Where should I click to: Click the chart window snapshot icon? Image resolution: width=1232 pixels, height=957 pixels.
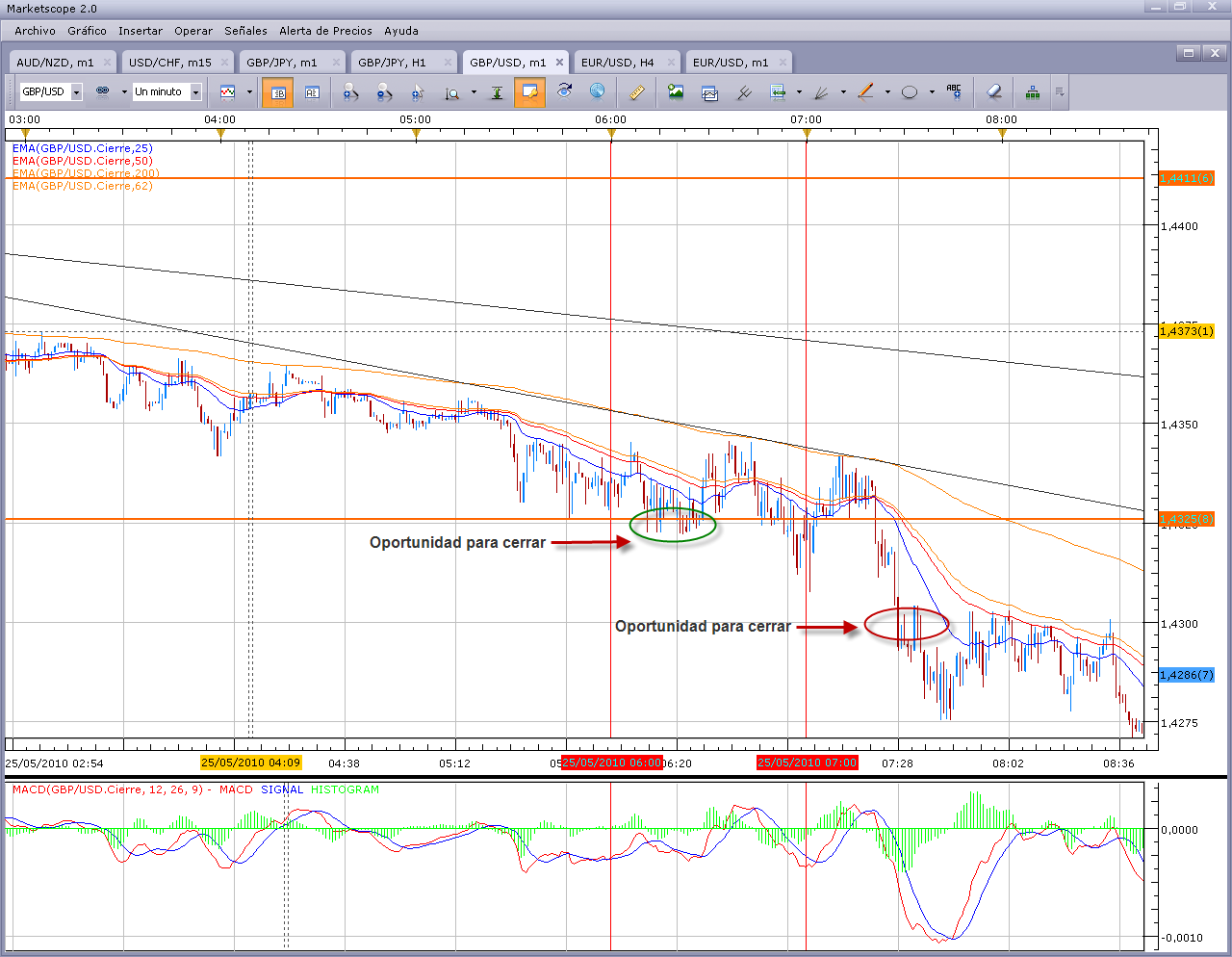point(709,92)
